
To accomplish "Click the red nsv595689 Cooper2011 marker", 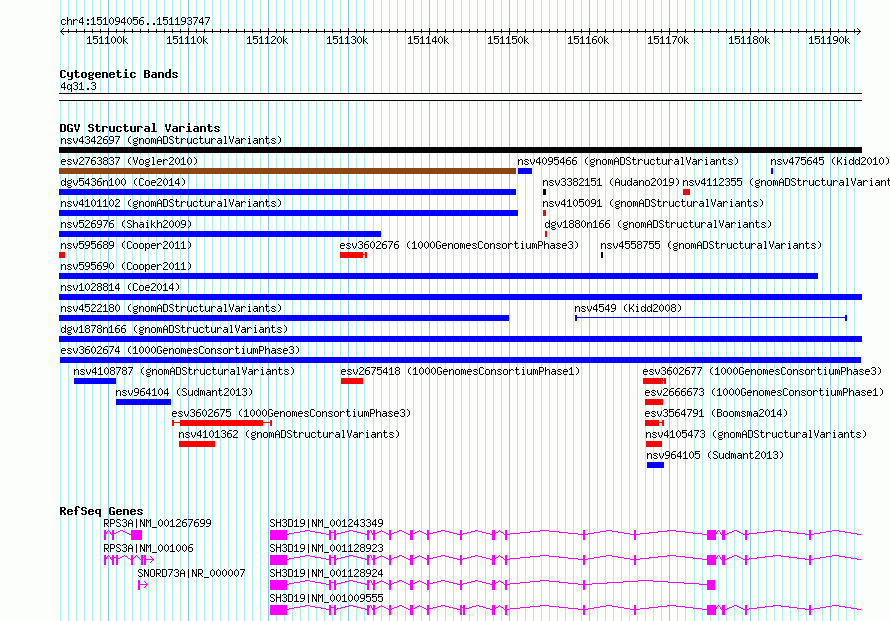I will 62,255.
